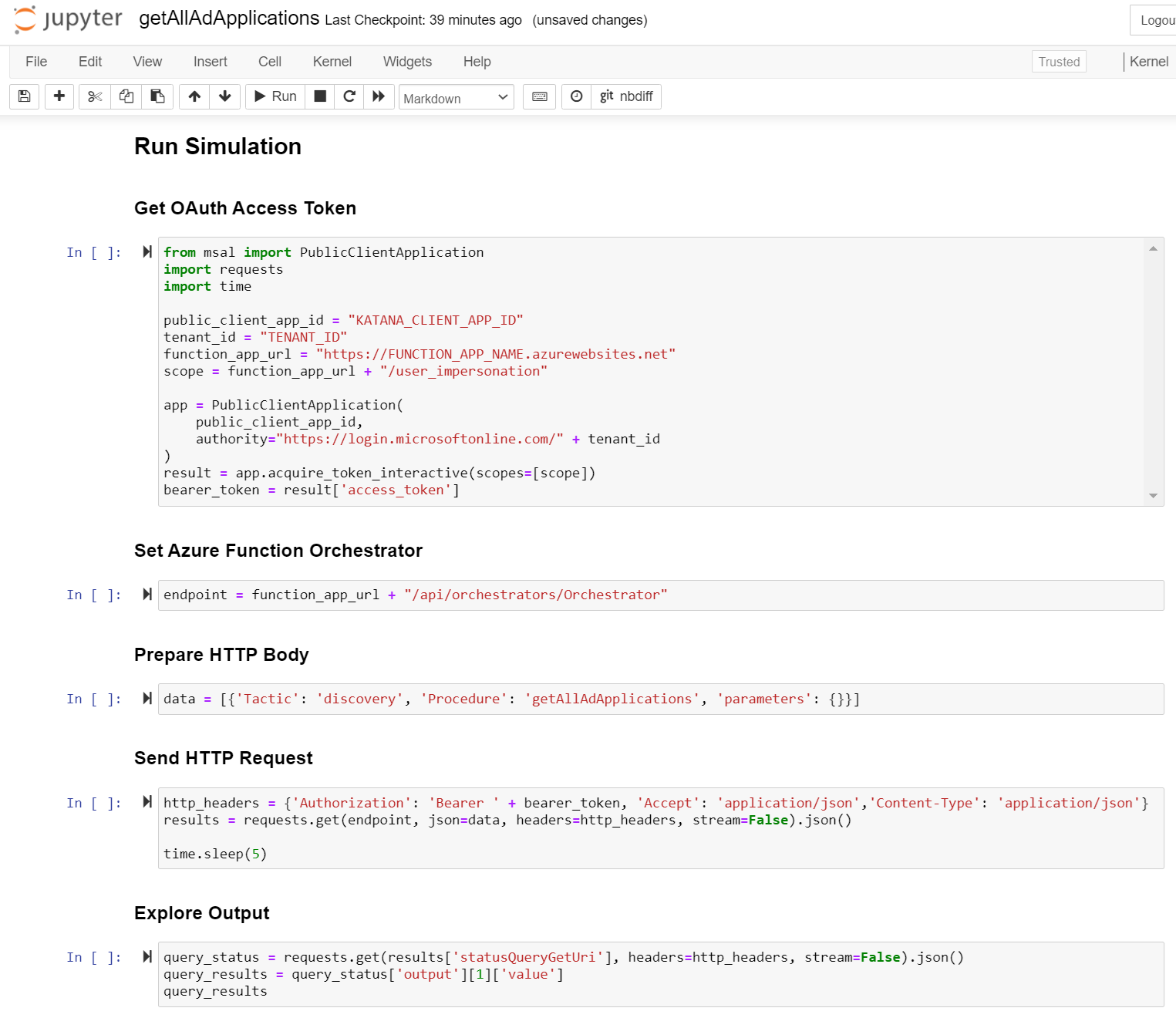Move the selected cell down

click(224, 96)
